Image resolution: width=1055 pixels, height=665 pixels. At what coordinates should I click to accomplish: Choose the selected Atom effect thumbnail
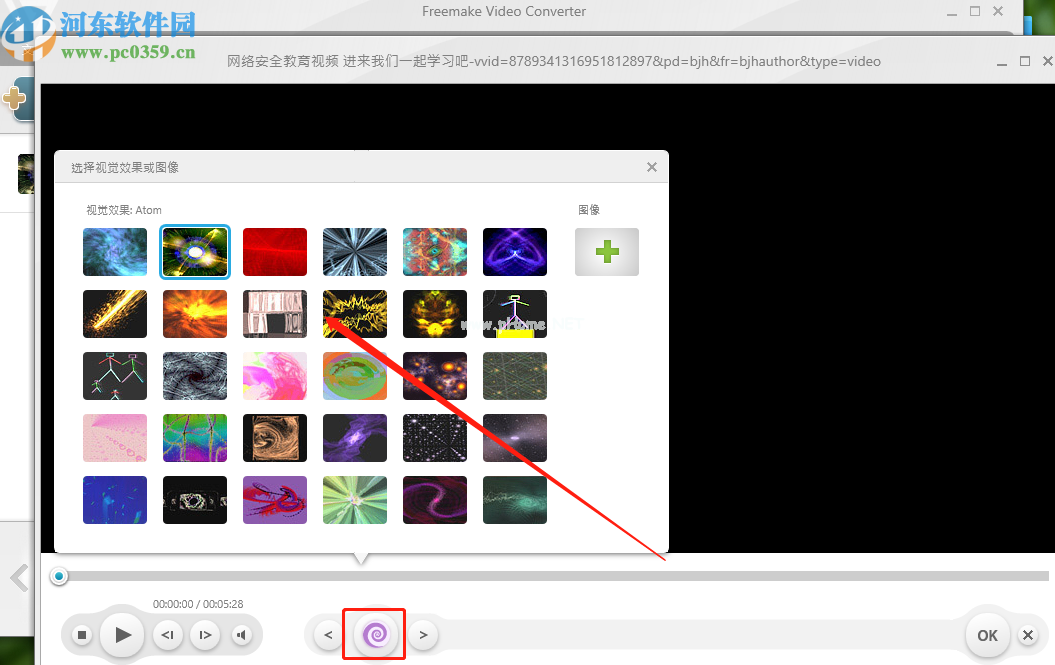pos(195,252)
